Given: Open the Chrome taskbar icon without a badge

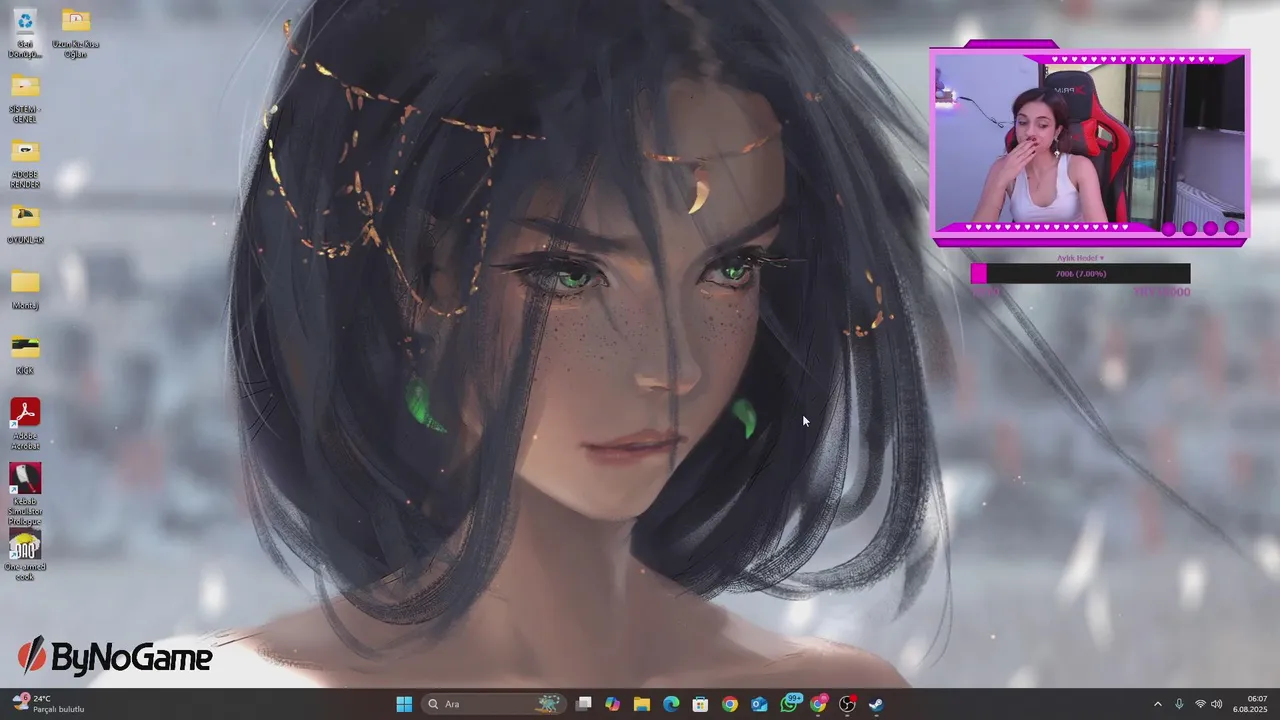Looking at the screenshot, I should click(x=730, y=704).
